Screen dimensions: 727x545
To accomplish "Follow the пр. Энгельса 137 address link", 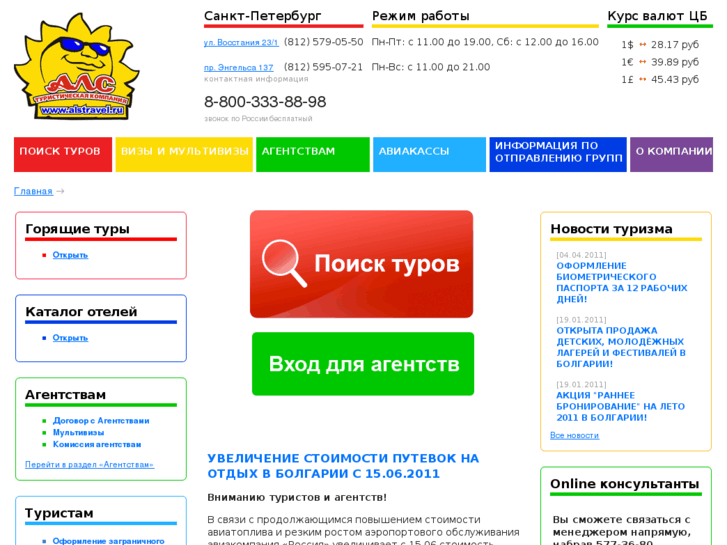I will [238, 68].
